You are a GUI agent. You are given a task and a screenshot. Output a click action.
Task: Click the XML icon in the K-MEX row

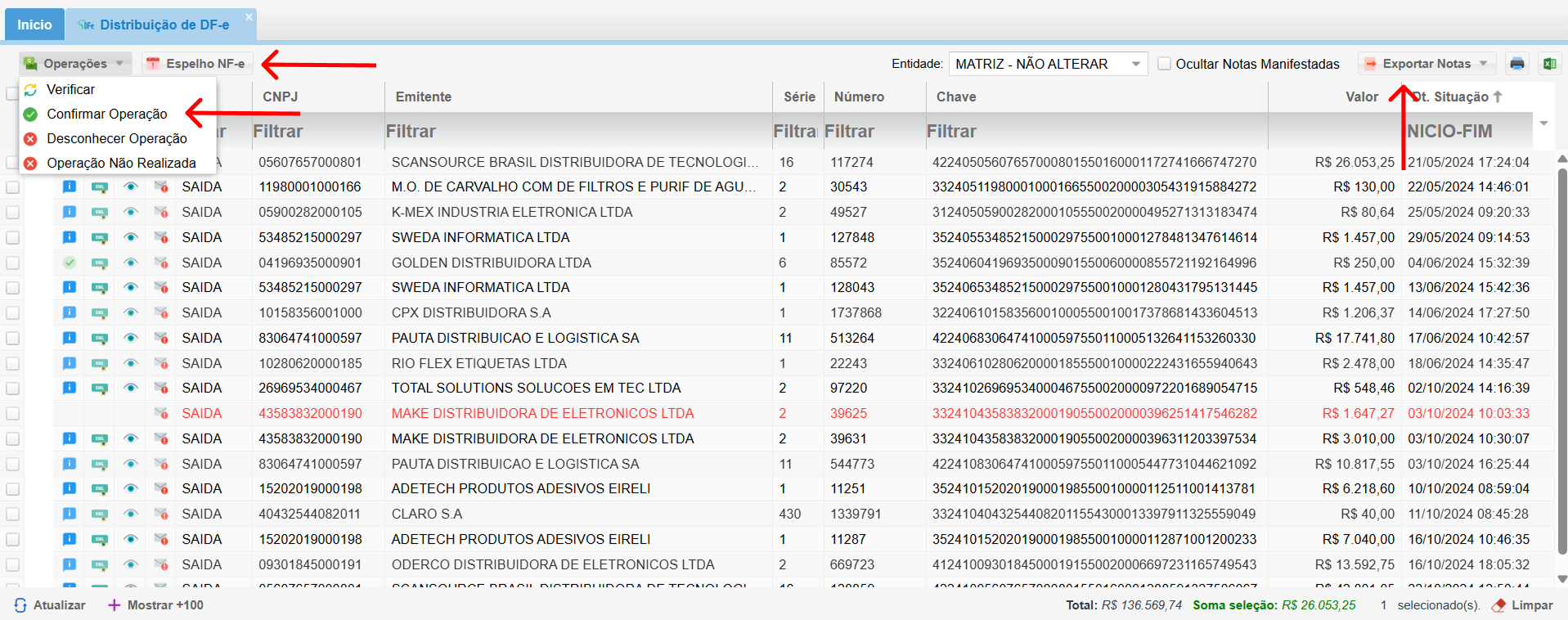100,213
